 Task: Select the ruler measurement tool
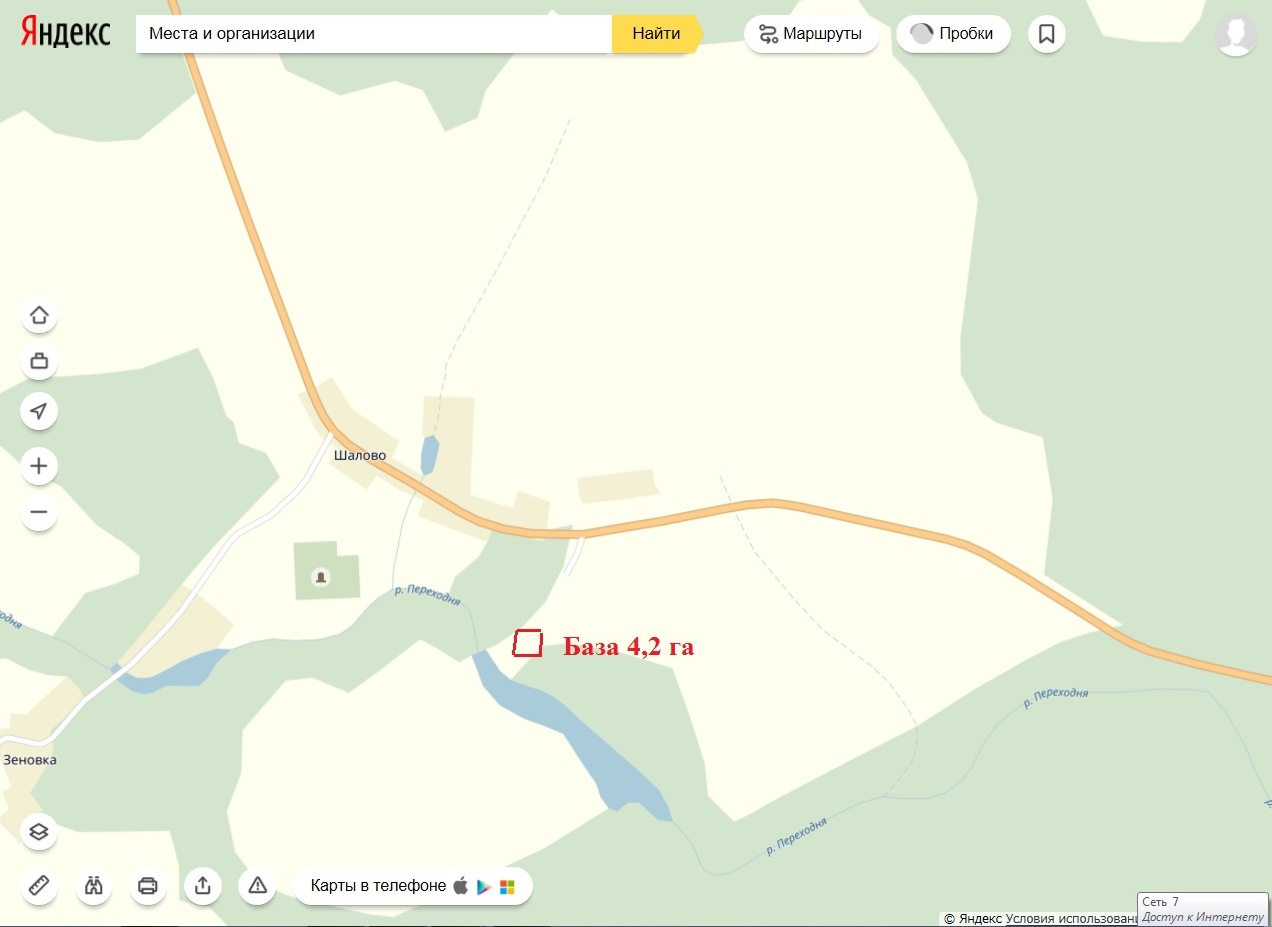click(x=39, y=886)
